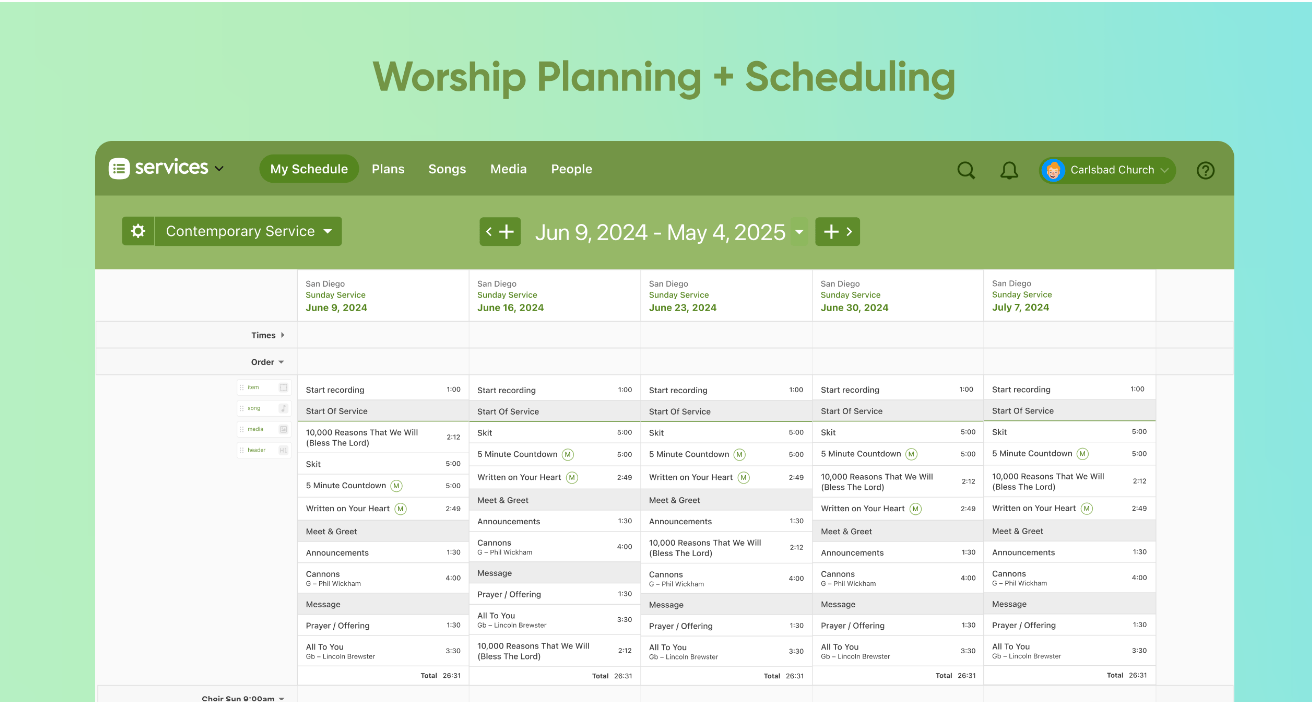Click the previous plan arrow icon
The width and height of the screenshot is (1312, 702).
(x=489, y=231)
